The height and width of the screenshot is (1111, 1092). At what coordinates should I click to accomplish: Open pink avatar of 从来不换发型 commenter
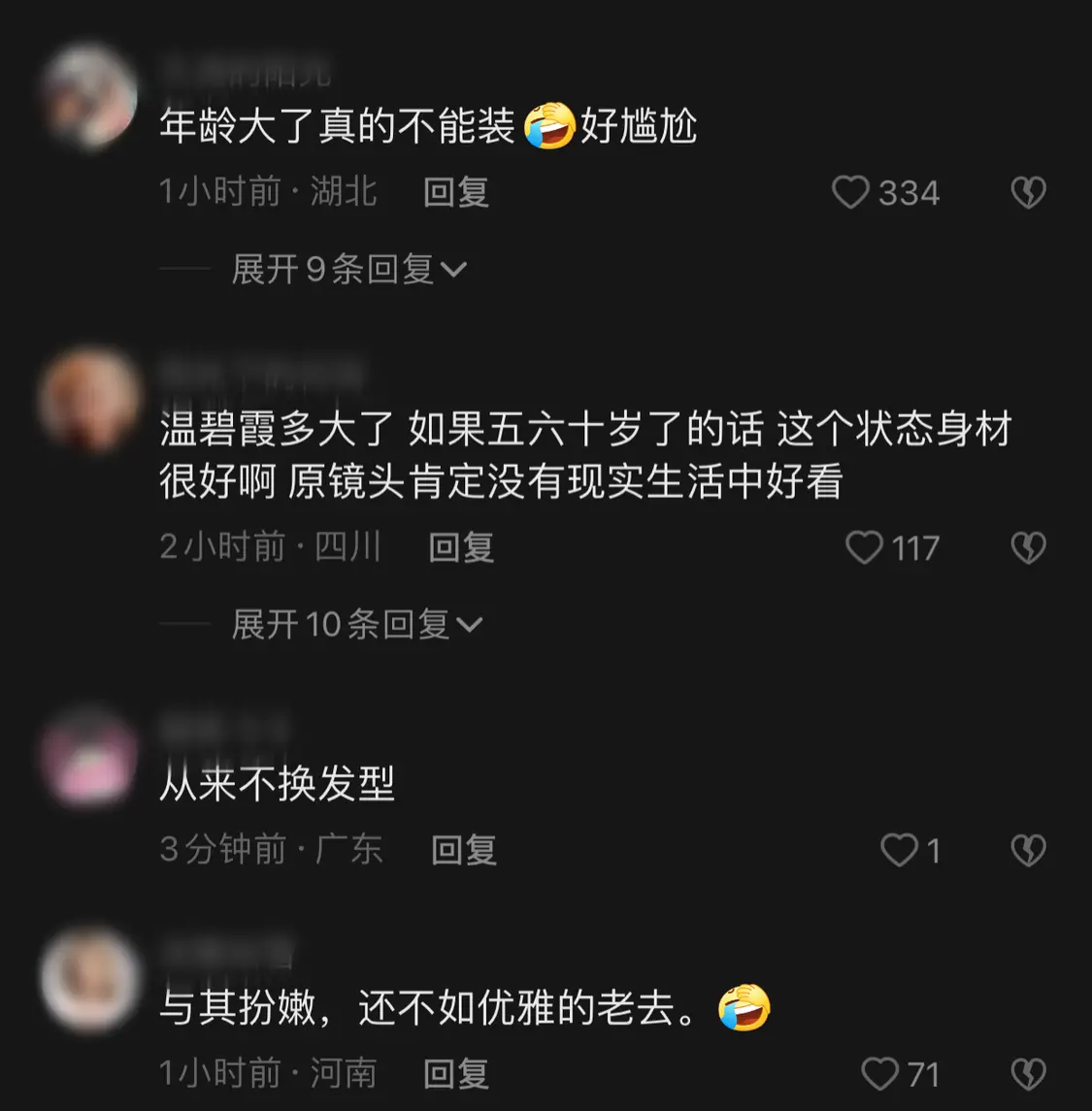point(89,758)
